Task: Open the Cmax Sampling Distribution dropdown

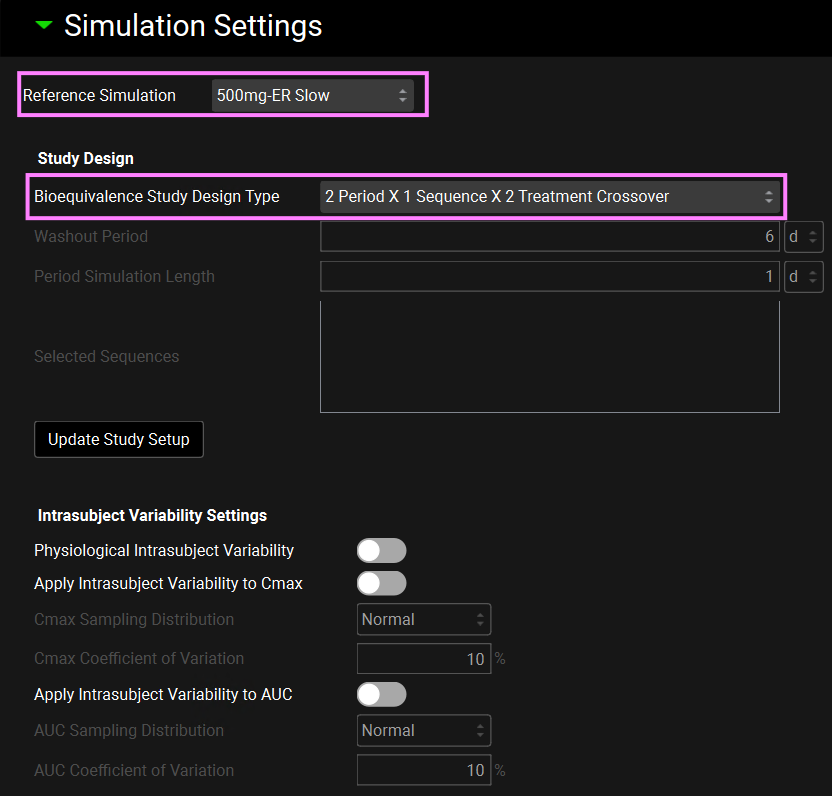Action: [424, 620]
